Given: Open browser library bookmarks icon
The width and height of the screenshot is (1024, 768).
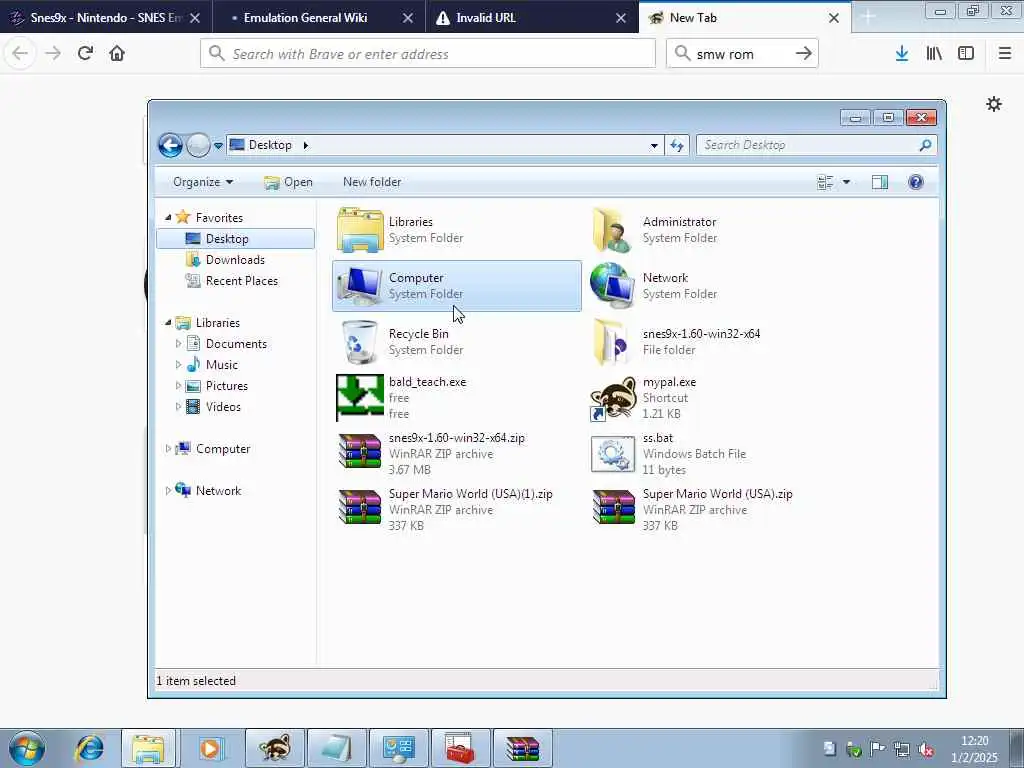Looking at the screenshot, I should (934, 54).
